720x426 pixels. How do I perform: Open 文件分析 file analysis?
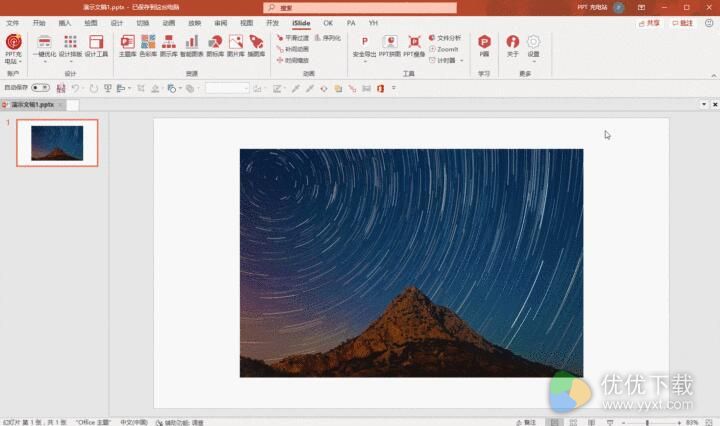click(444, 38)
